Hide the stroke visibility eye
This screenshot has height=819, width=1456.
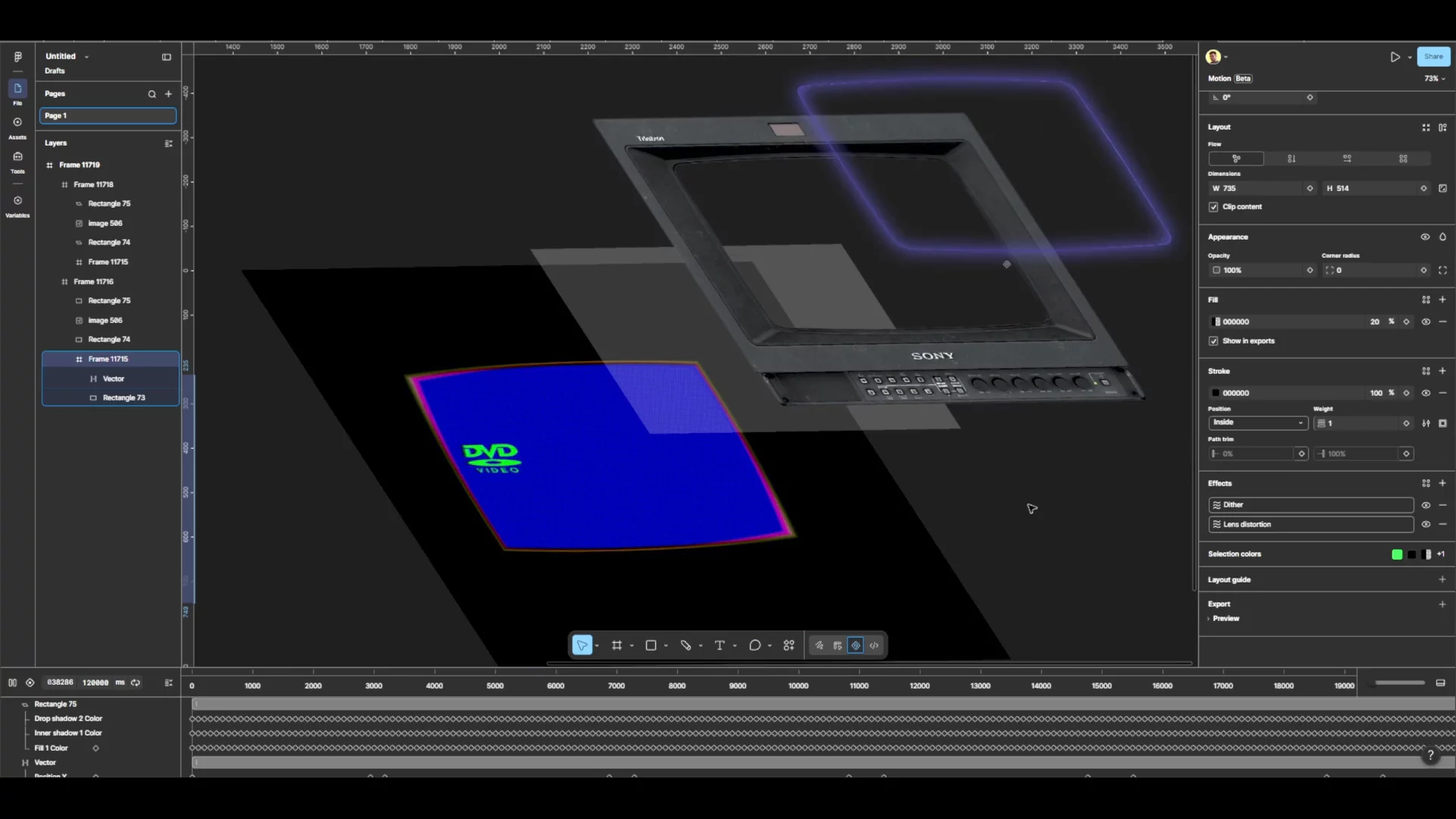(1426, 393)
